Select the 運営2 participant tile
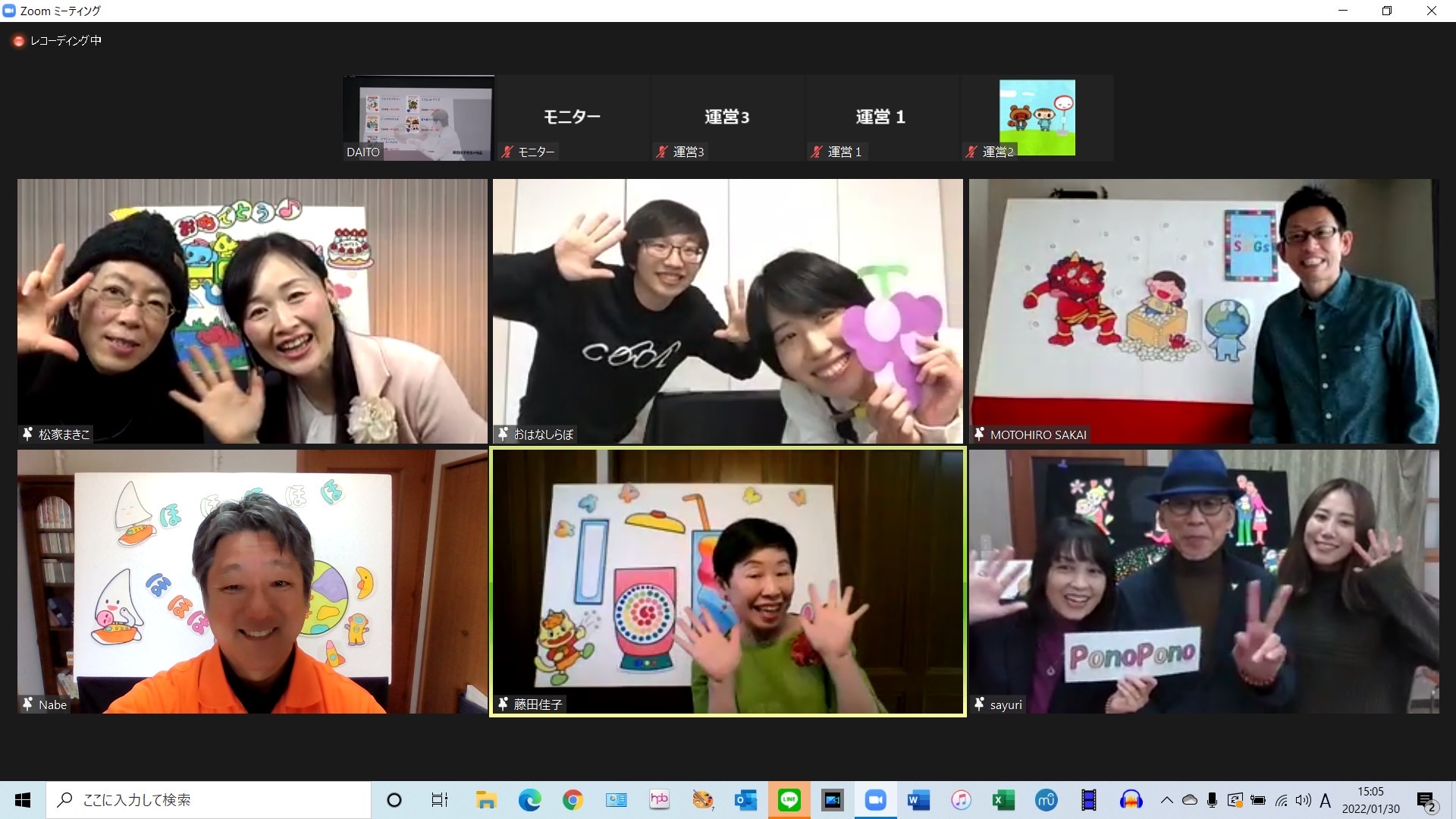 [1037, 118]
